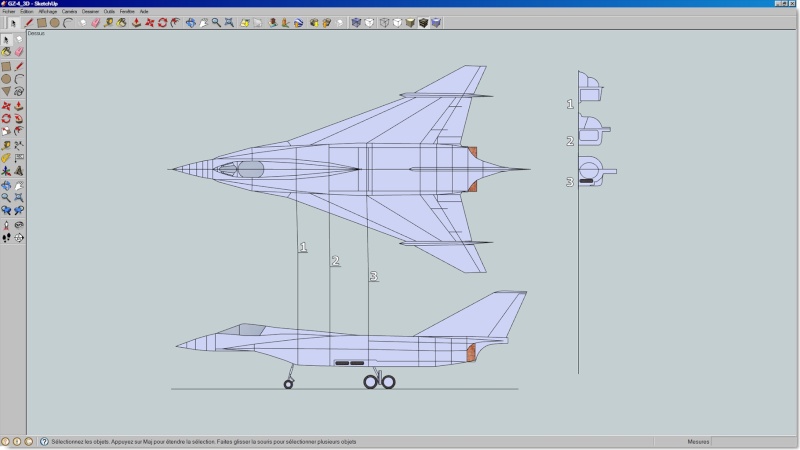Click the Select arrow in top toolbar
This screenshot has height=450, width=800.
coord(14,22)
